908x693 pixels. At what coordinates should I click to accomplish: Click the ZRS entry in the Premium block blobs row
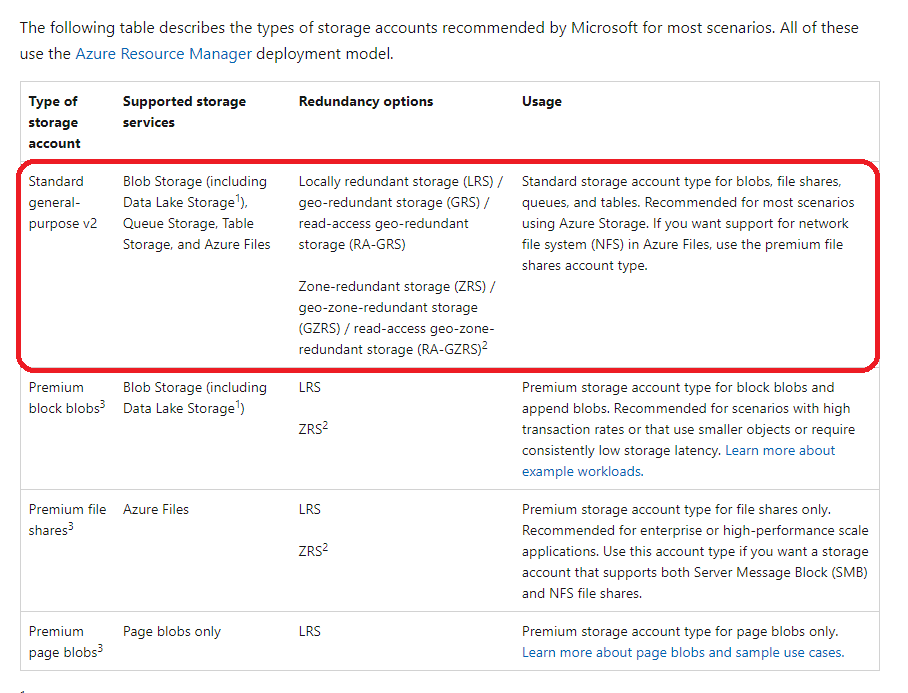[313, 428]
